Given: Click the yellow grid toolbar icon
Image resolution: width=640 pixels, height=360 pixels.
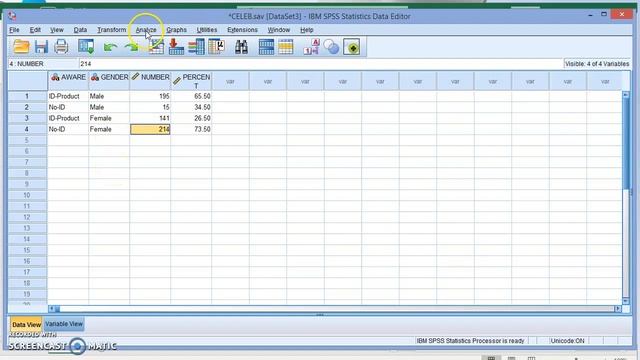Looking at the screenshot, I should [286, 47].
